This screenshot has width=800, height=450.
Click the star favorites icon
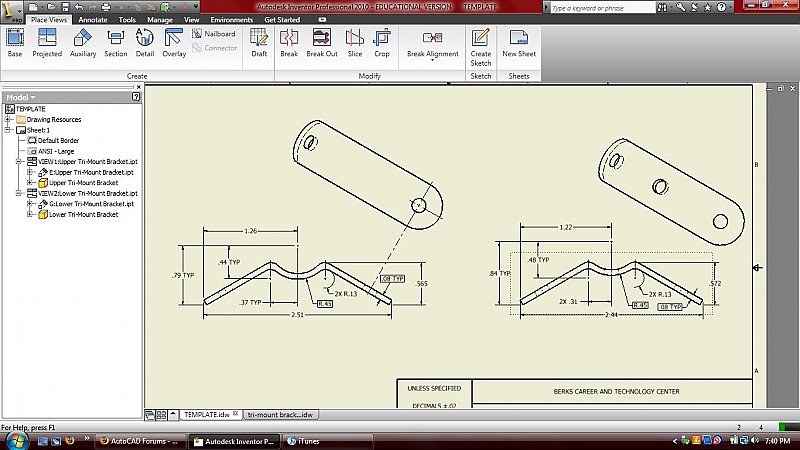(x=708, y=7)
